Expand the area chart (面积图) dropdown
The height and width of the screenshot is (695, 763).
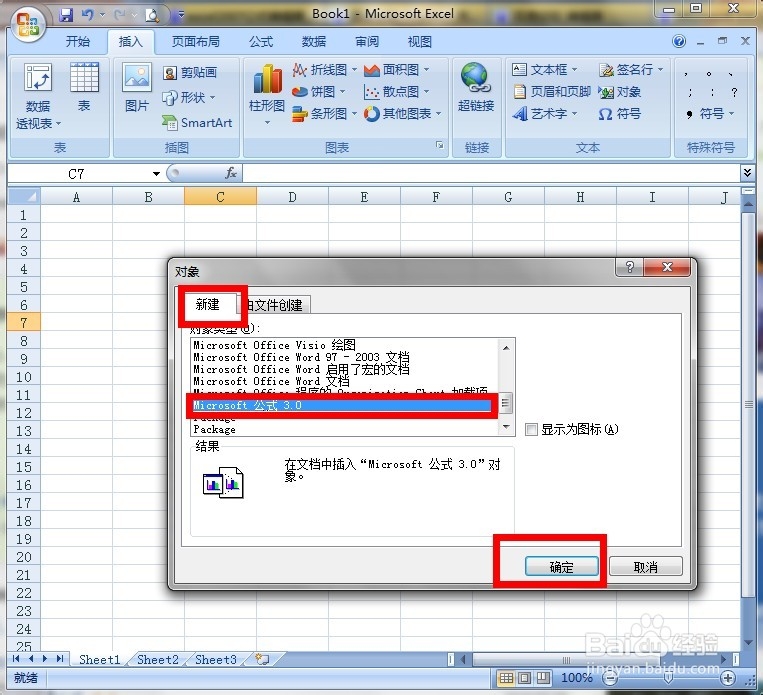(426, 70)
